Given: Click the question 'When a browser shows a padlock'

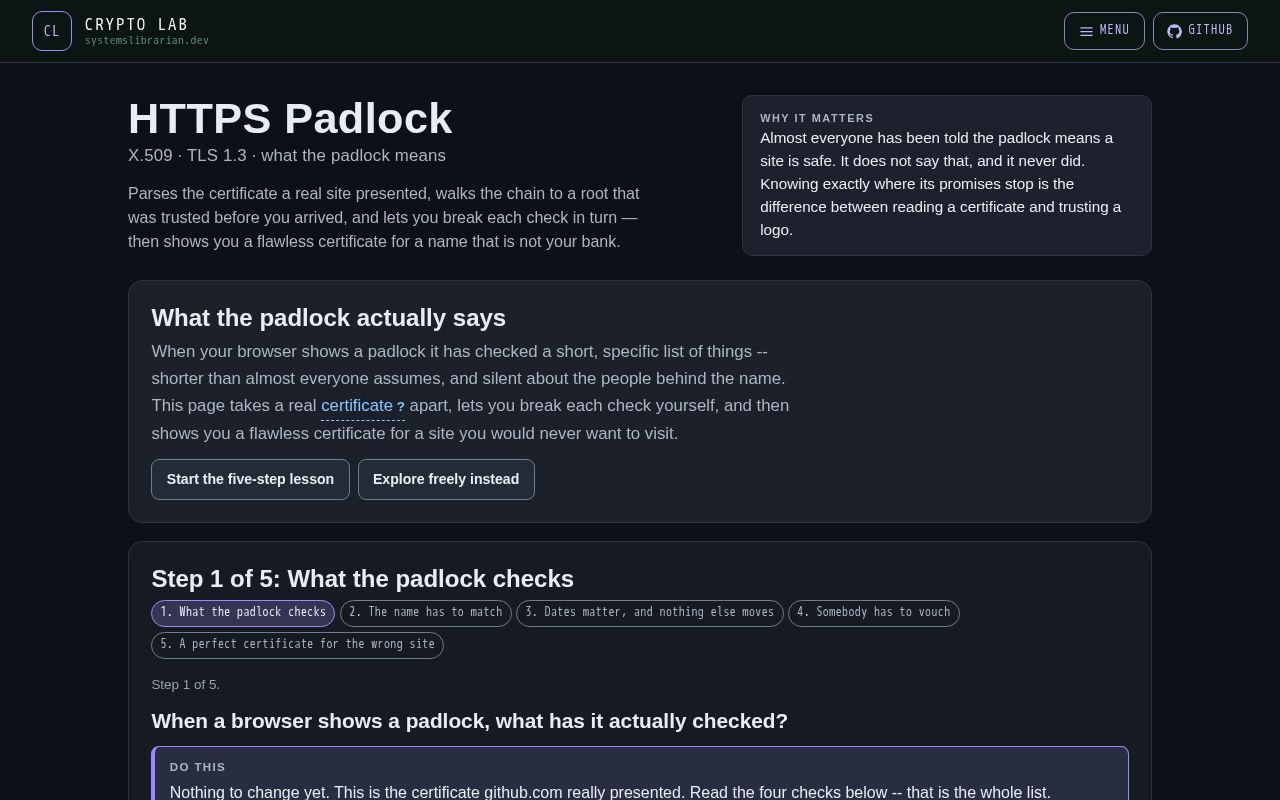Looking at the screenshot, I should (470, 721).
